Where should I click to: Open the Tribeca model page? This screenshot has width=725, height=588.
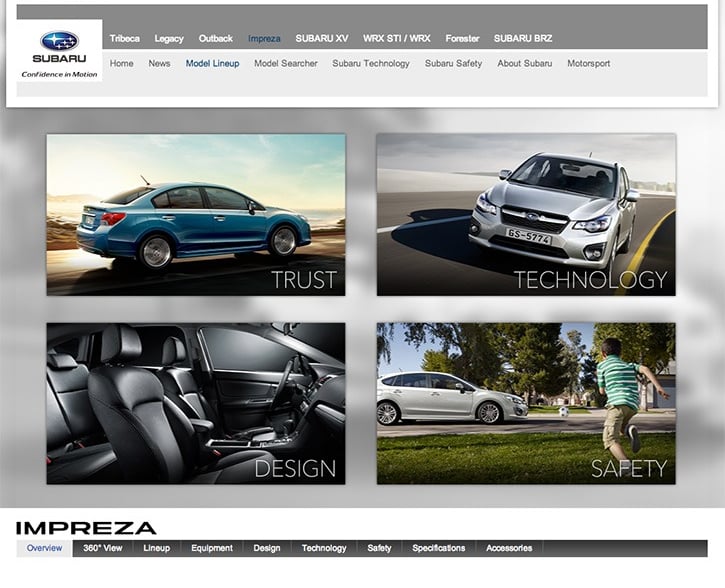coord(124,38)
